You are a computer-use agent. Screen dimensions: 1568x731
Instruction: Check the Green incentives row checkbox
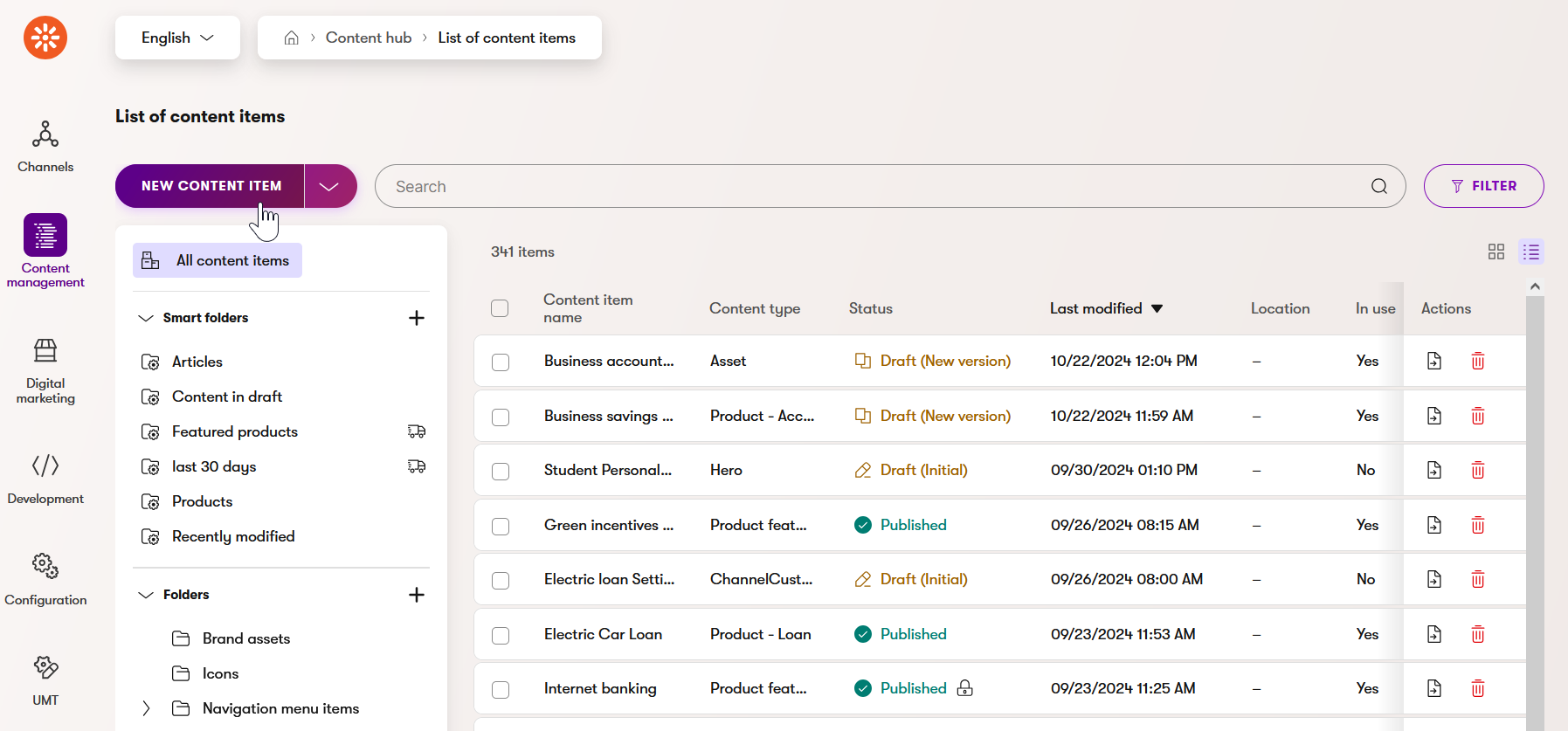click(x=501, y=526)
